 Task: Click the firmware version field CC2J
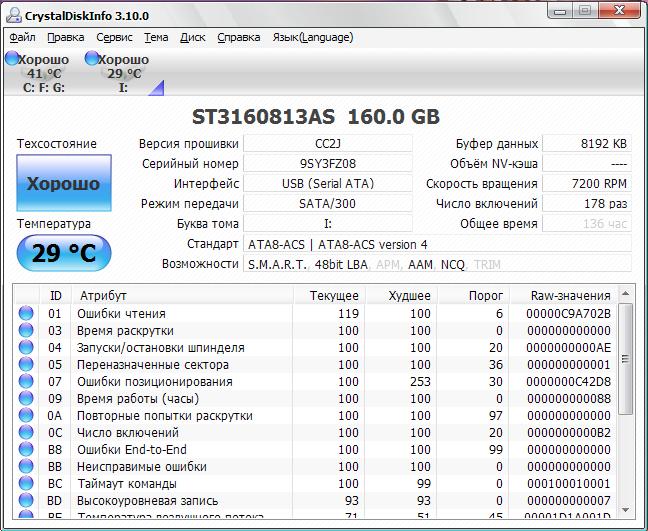point(328,143)
